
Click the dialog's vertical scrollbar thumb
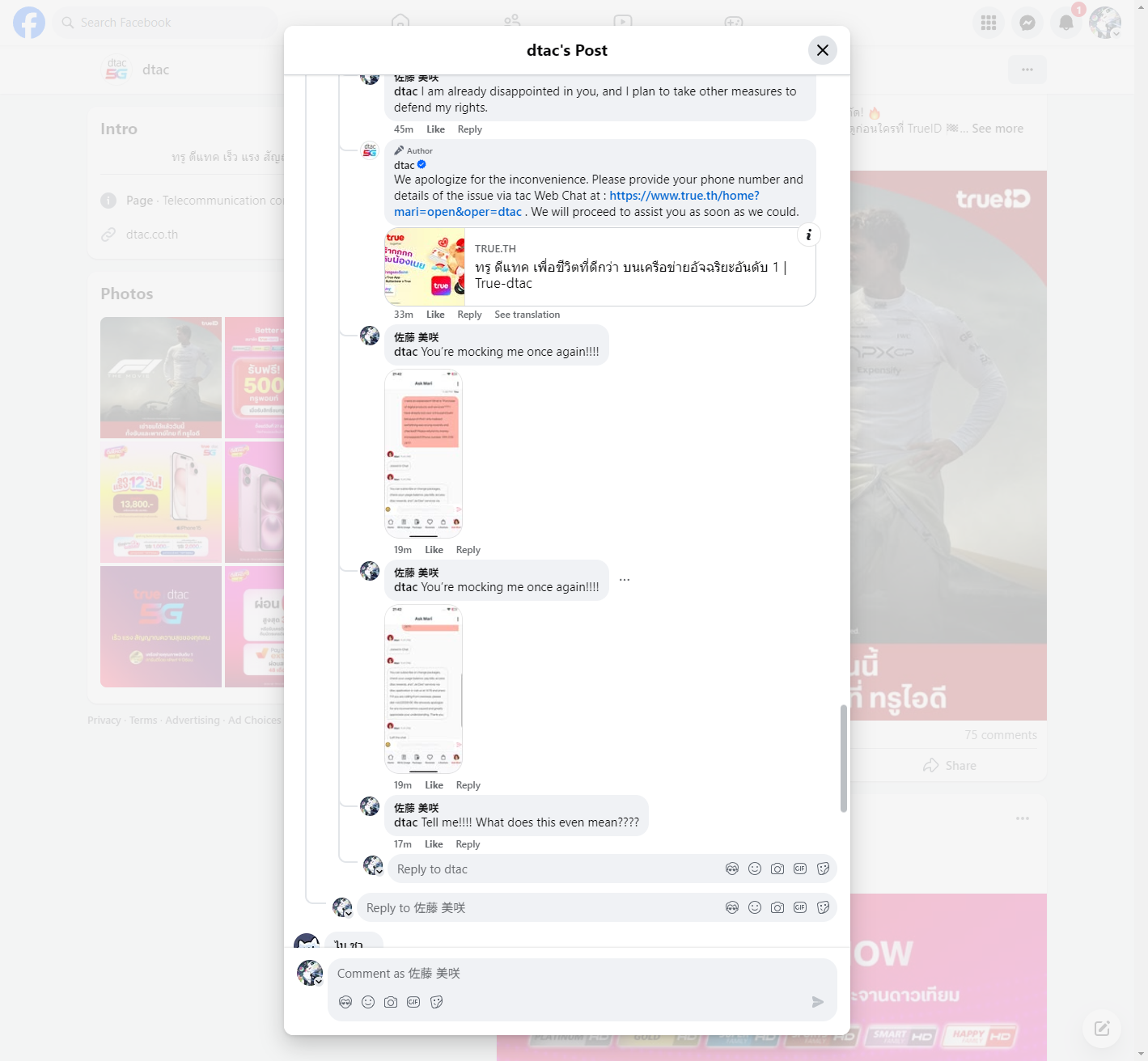tap(843, 759)
